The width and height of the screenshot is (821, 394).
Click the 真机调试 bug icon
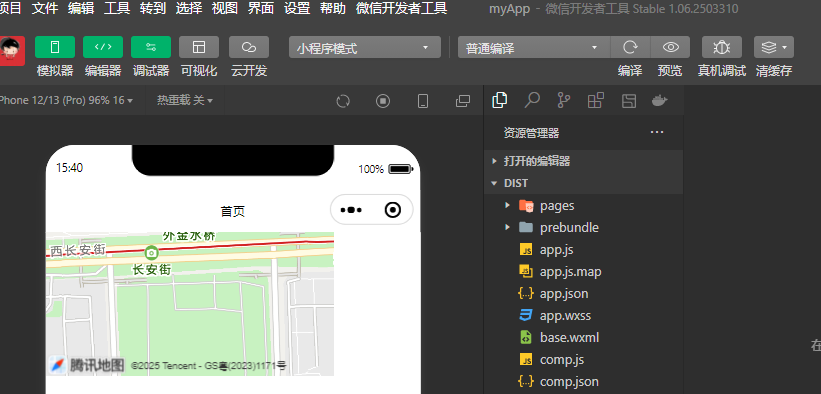722,47
